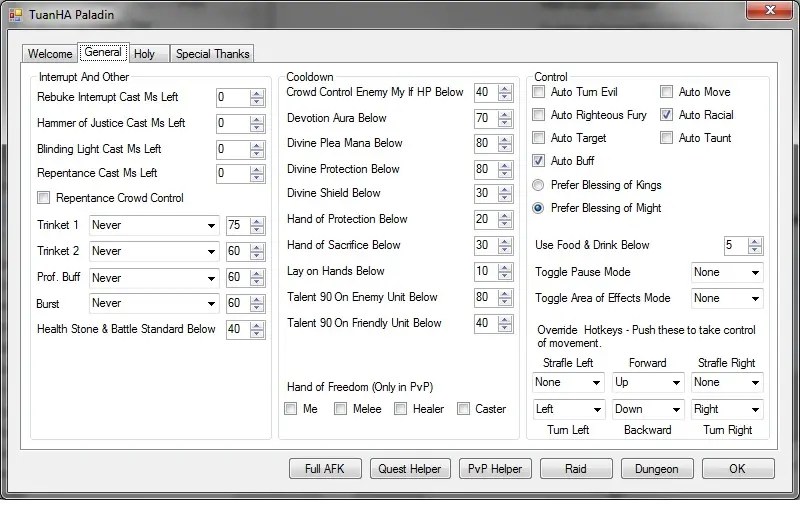Image resolution: width=800 pixels, height=528 pixels.
Task: Click the Dungeon preset button
Action: [x=657, y=469]
